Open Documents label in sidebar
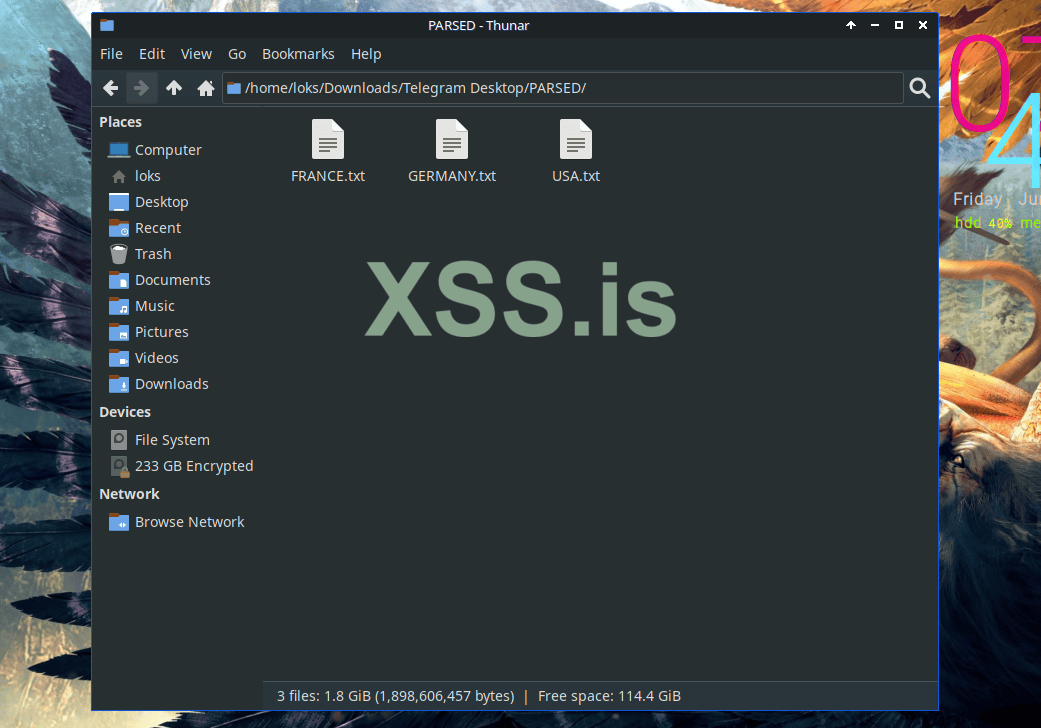The height and width of the screenshot is (728, 1041). (x=173, y=279)
